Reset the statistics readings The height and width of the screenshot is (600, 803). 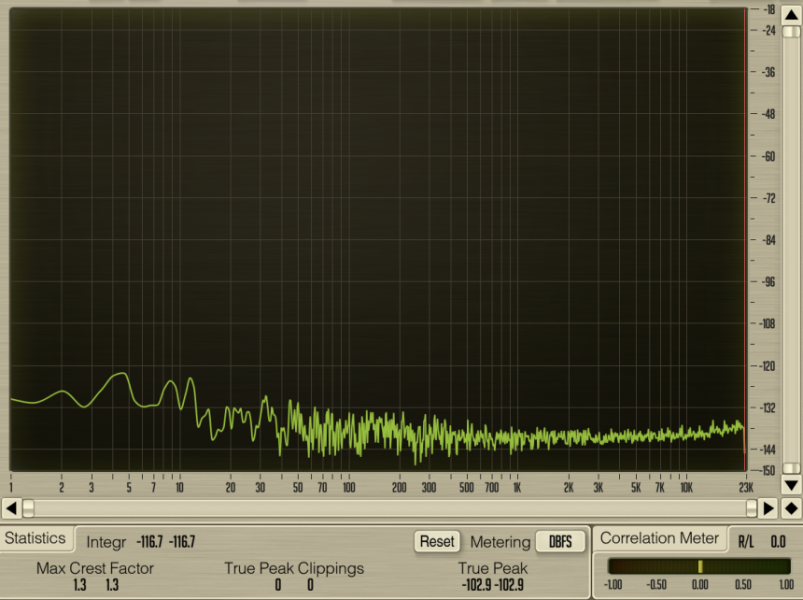pos(437,541)
